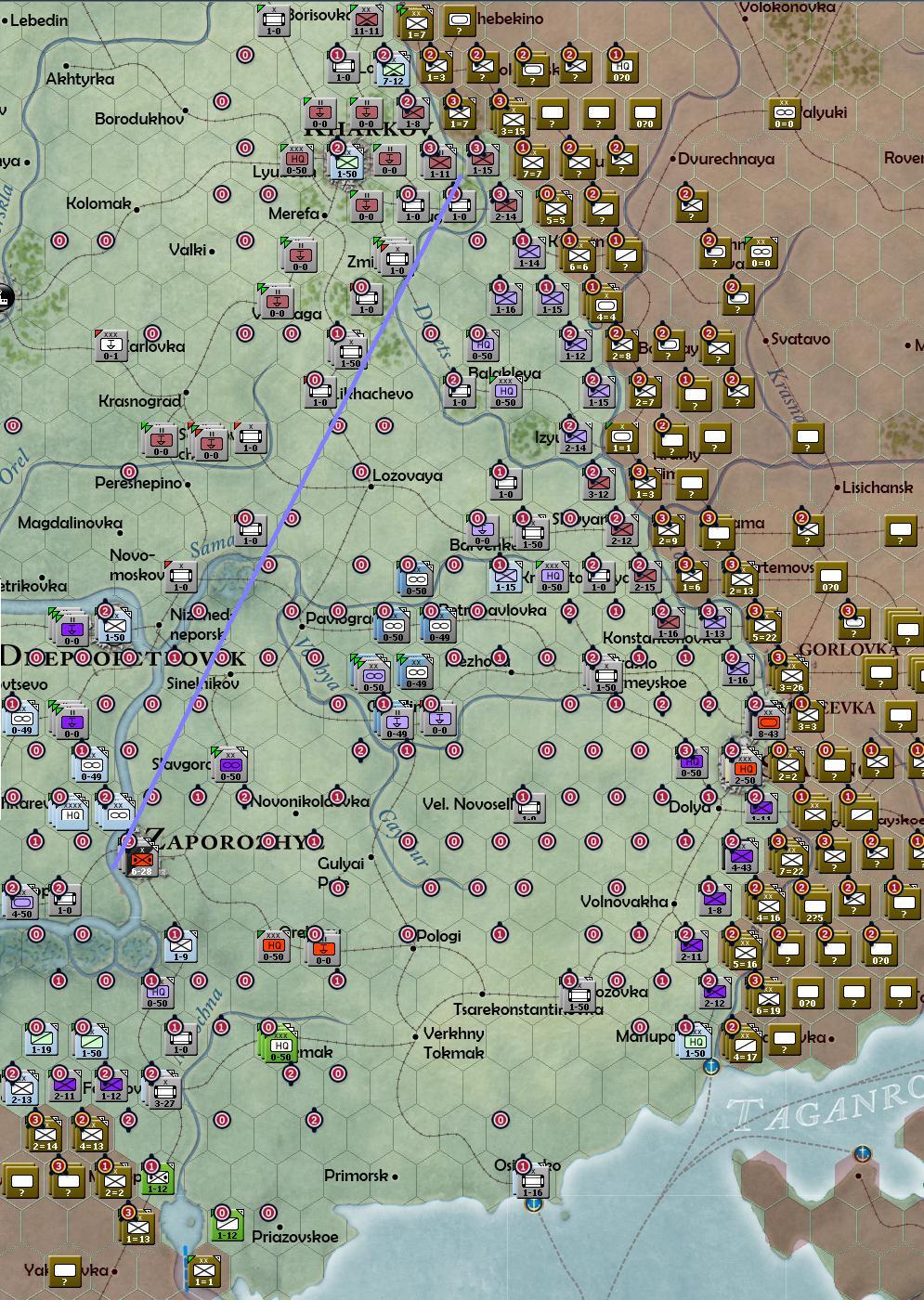The image size is (924, 1300).
Task: Select the Soviet 5=16 stack
Action: [745, 953]
